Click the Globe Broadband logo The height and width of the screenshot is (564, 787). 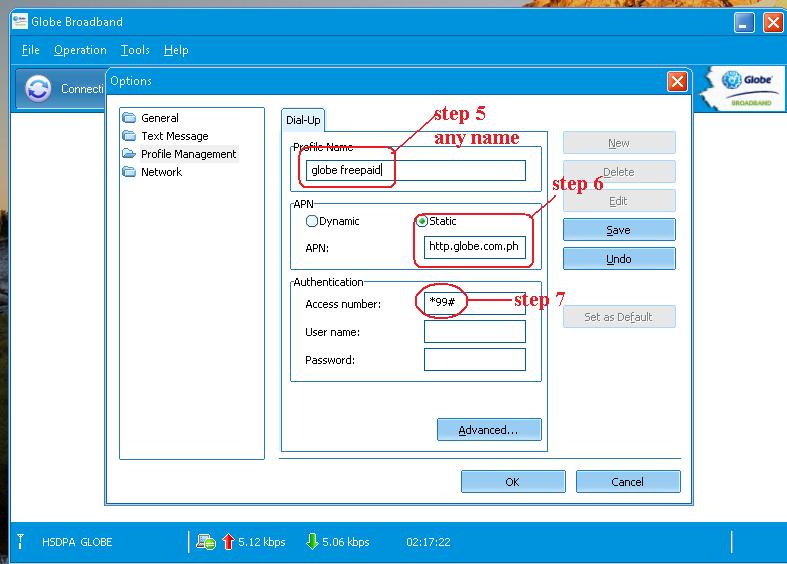click(x=746, y=88)
